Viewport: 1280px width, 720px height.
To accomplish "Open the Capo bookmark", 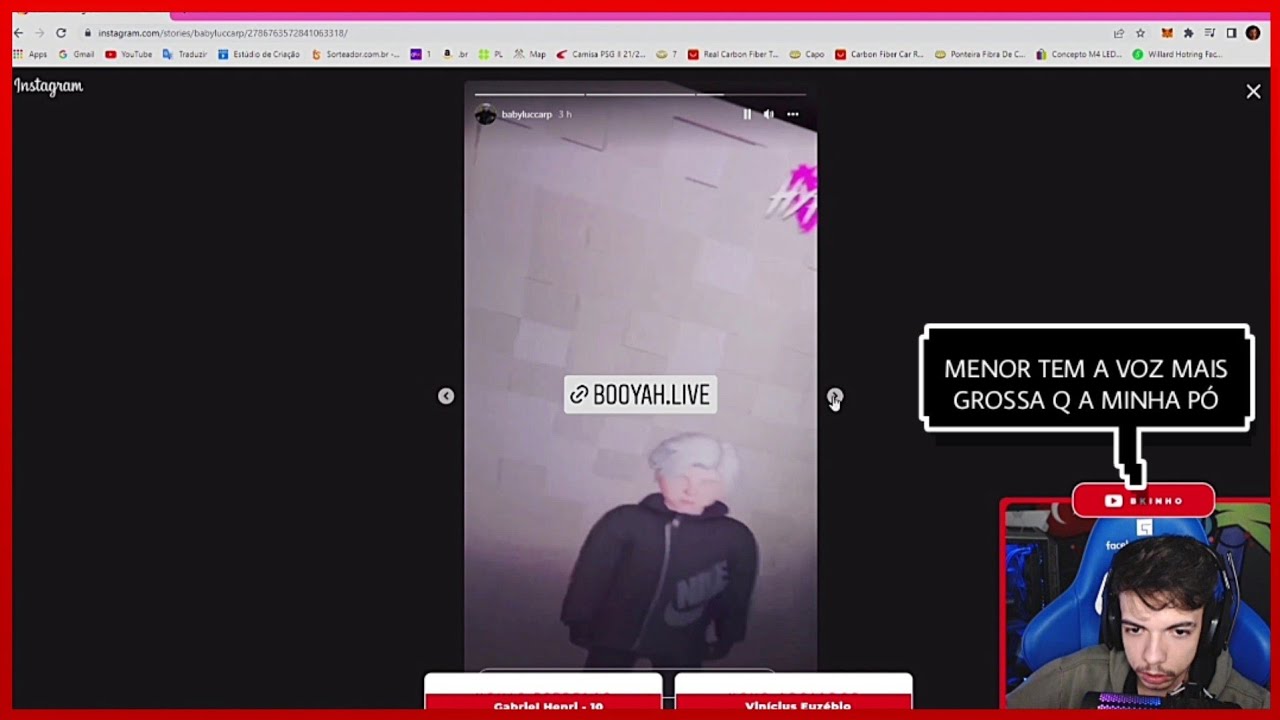I will tap(807, 54).
